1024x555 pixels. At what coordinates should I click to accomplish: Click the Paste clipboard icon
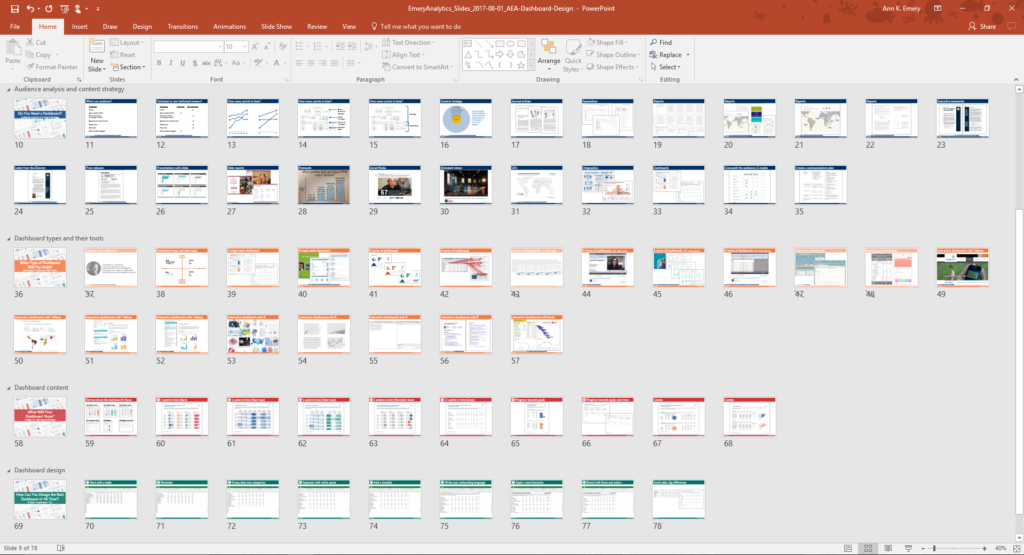(x=12, y=49)
